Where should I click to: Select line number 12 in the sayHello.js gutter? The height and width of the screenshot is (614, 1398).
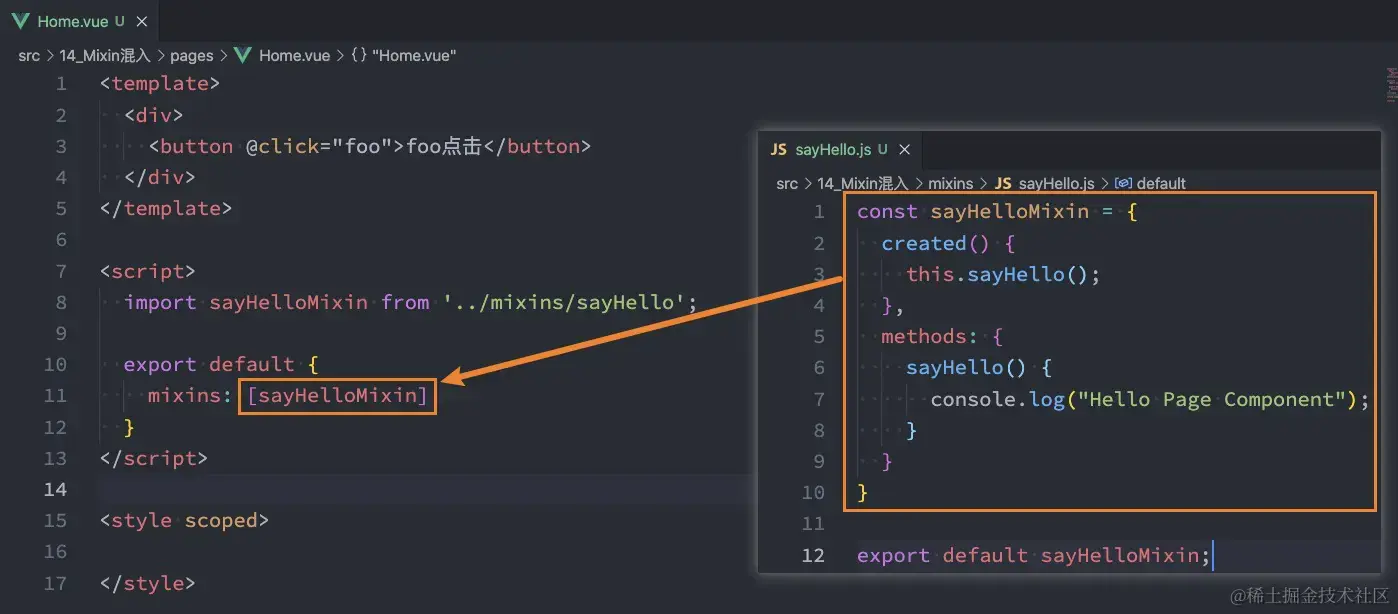(x=813, y=555)
